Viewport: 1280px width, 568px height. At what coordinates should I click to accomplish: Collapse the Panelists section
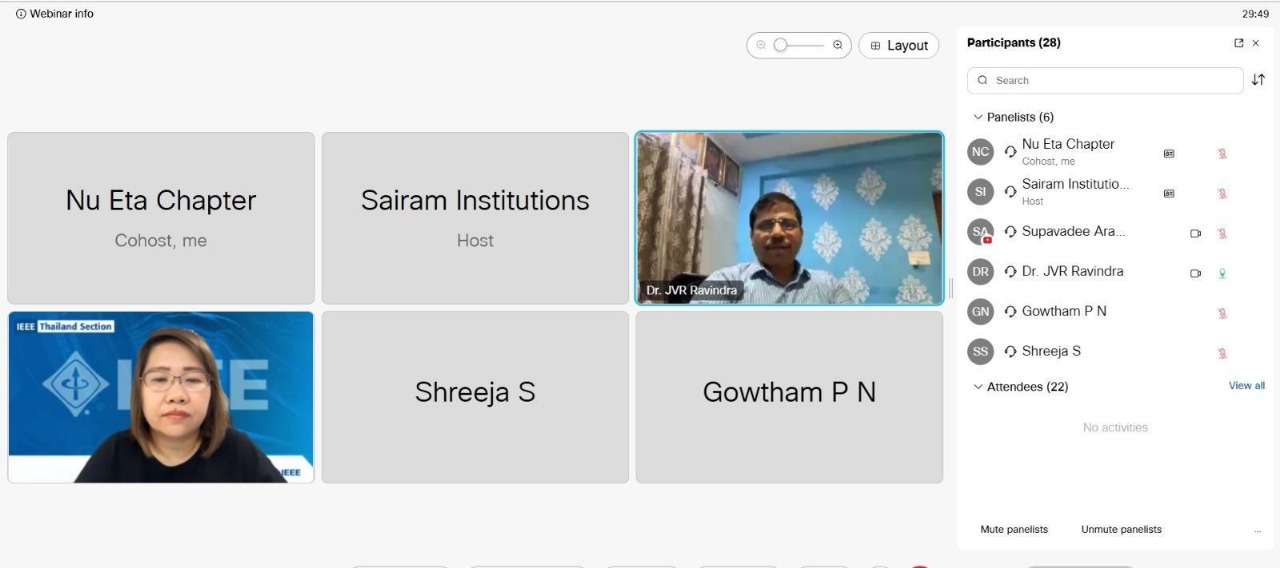coord(978,117)
